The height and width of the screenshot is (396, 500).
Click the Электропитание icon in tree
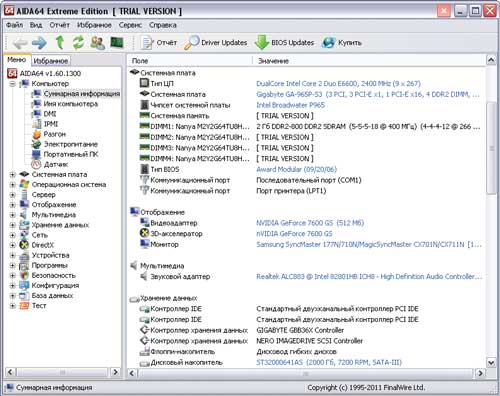(36, 144)
